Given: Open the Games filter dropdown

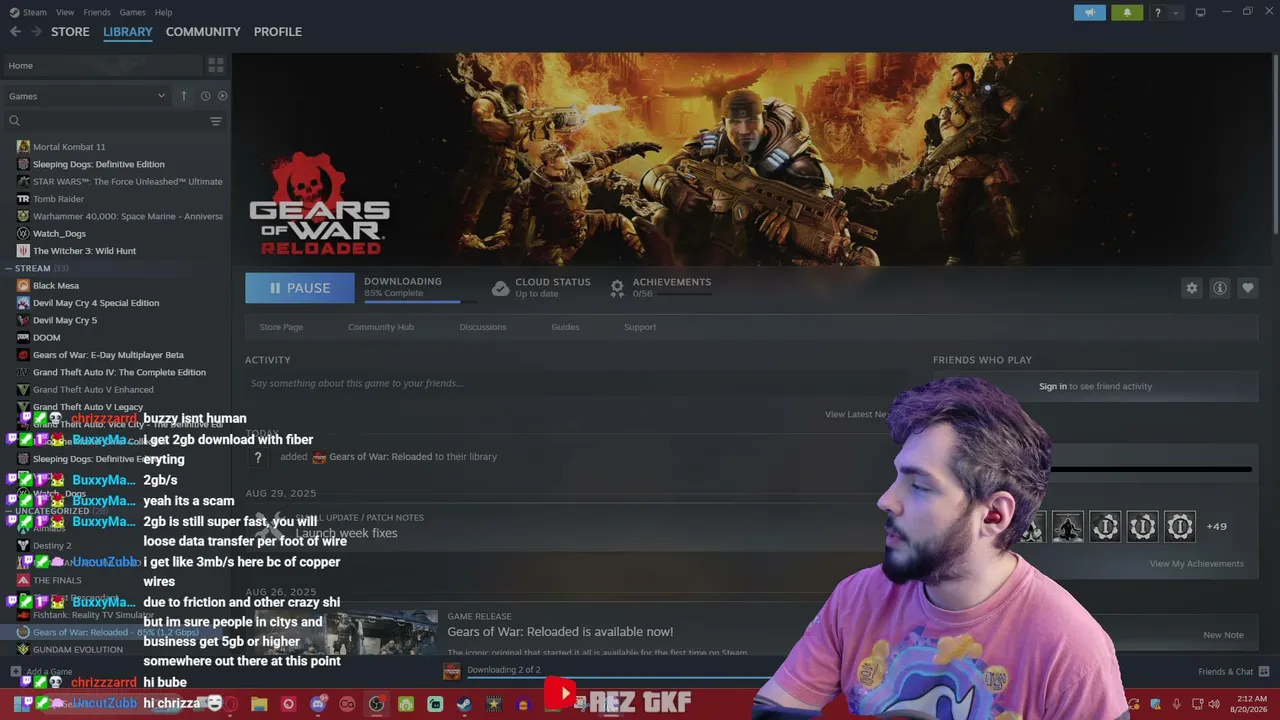Looking at the screenshot, I should tap(87, 96).
